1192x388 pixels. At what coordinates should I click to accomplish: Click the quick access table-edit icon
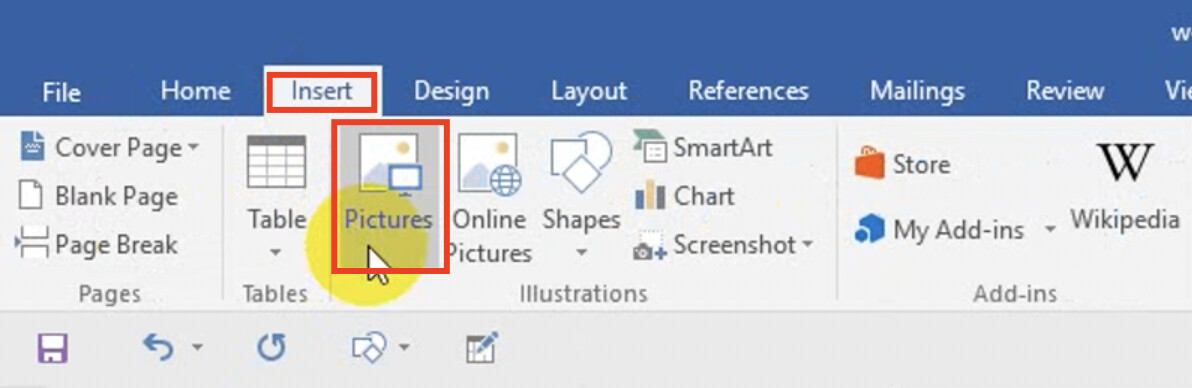click(482, 348)
